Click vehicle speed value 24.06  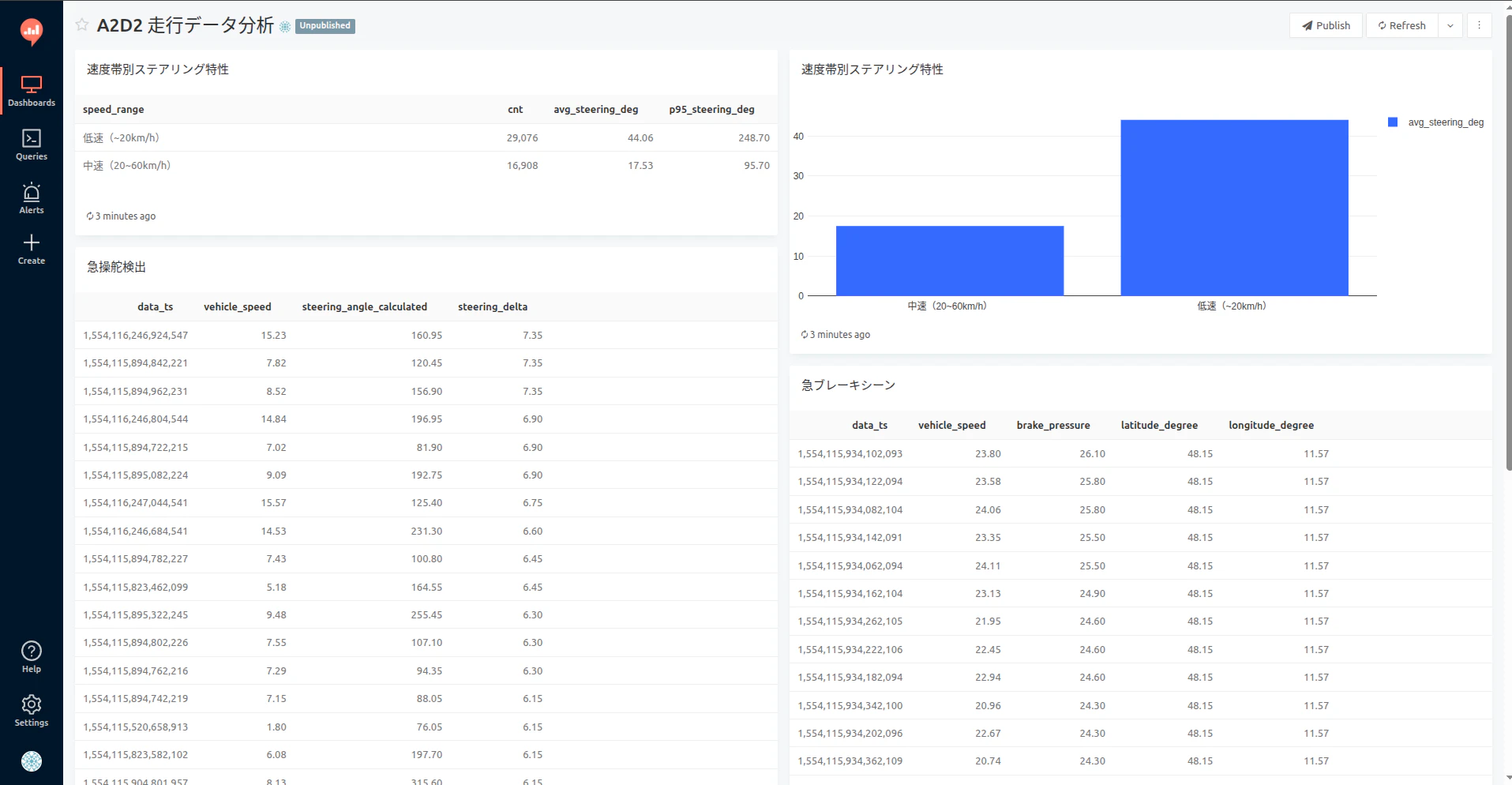988,510
